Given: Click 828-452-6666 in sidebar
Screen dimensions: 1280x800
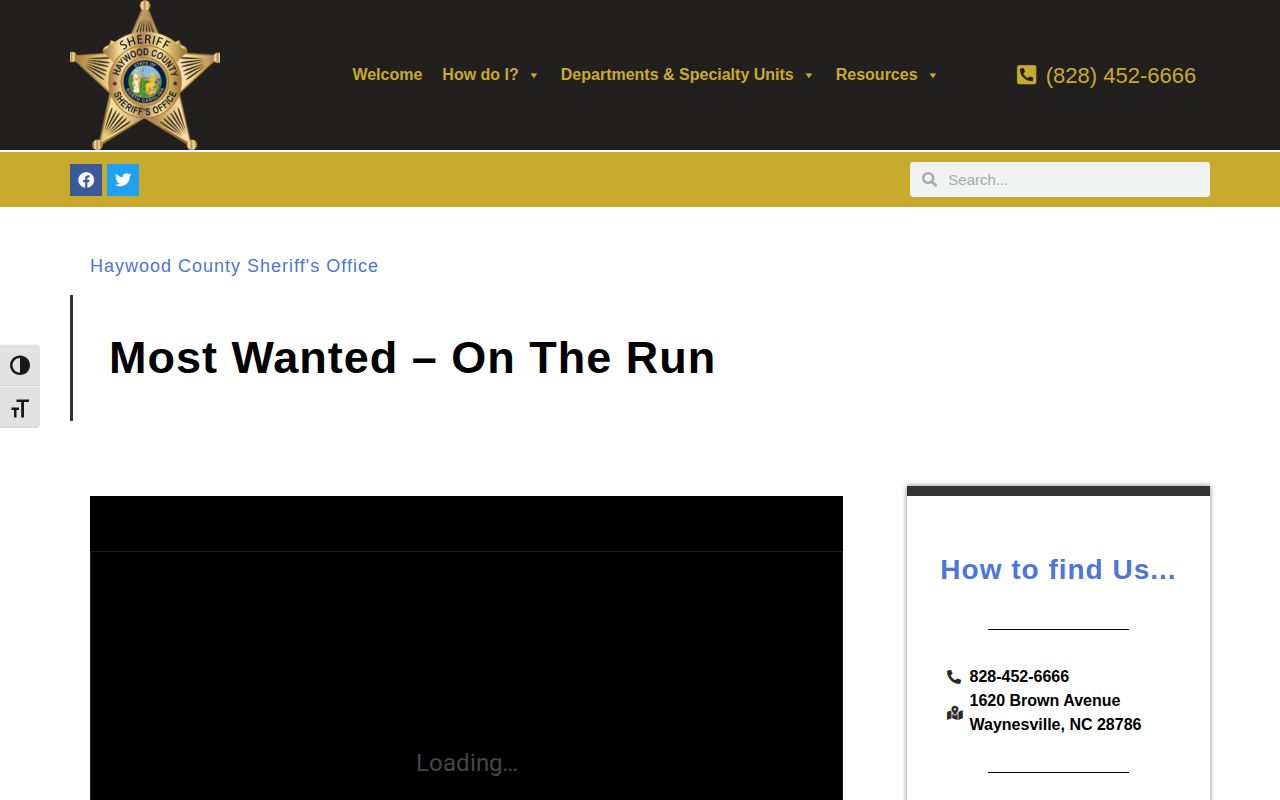Looking at the screenshot, I should point(1019,677).
